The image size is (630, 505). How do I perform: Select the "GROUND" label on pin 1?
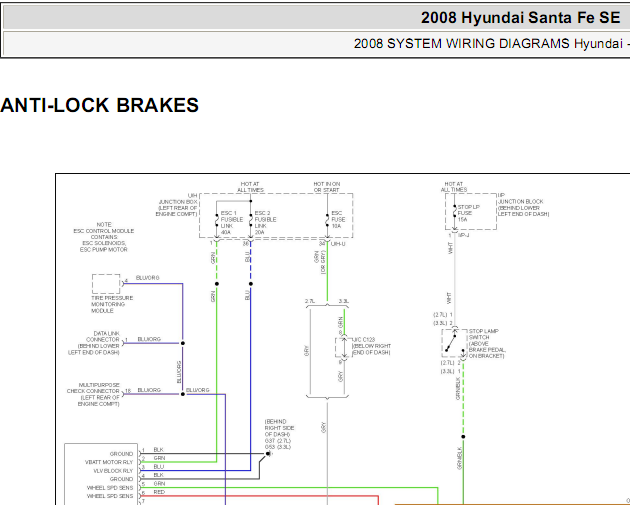121,454
